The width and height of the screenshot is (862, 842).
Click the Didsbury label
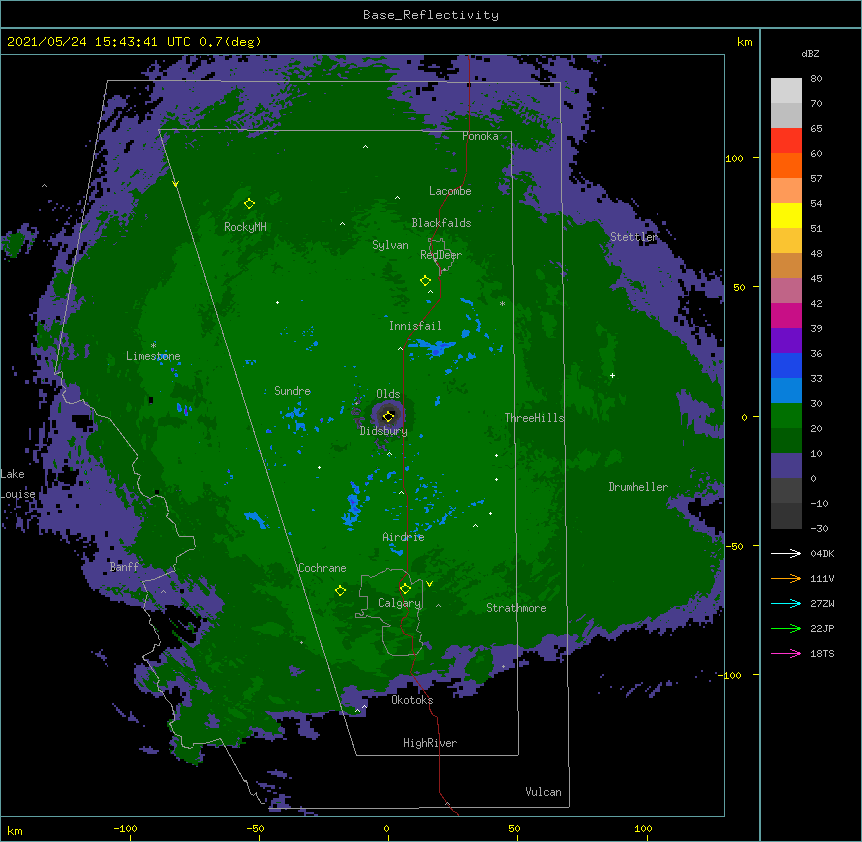tap(384, 431)
